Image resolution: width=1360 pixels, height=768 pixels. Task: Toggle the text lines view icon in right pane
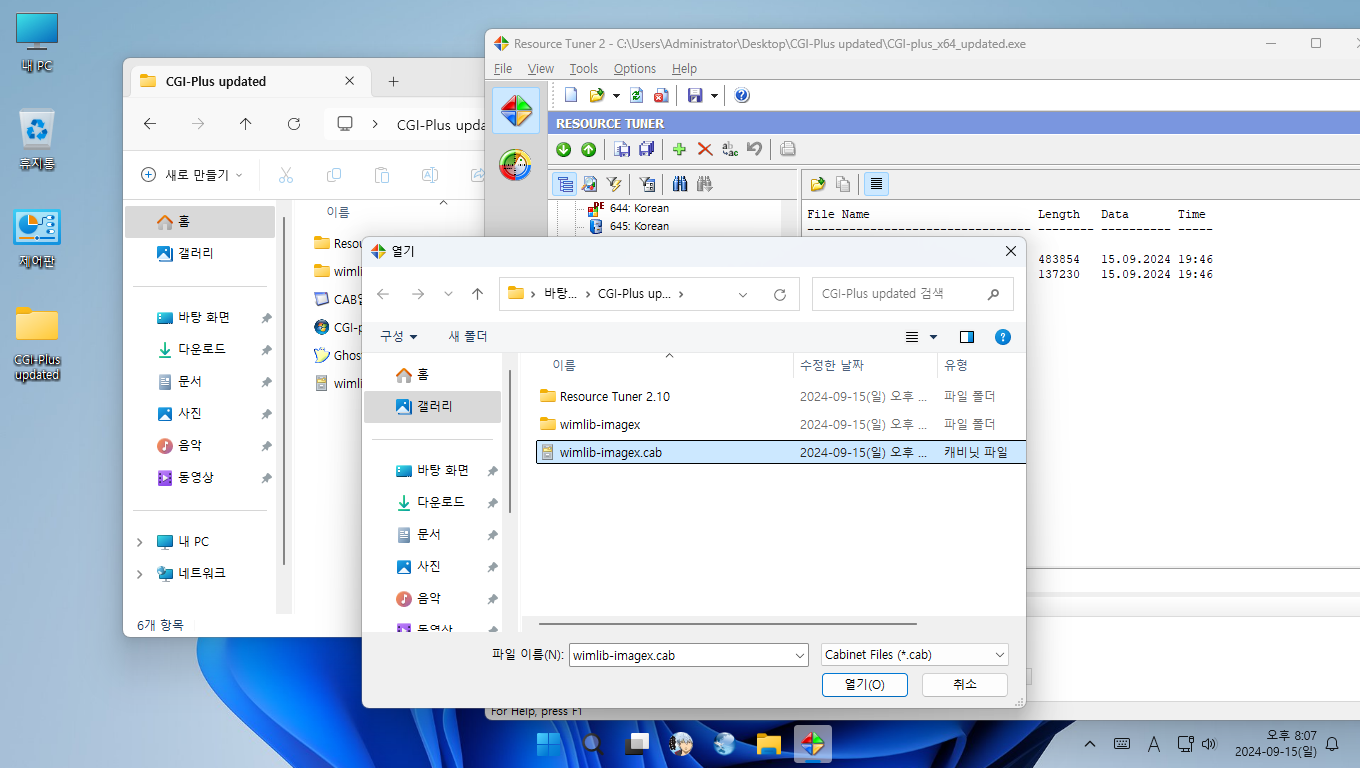click(876, 184)
